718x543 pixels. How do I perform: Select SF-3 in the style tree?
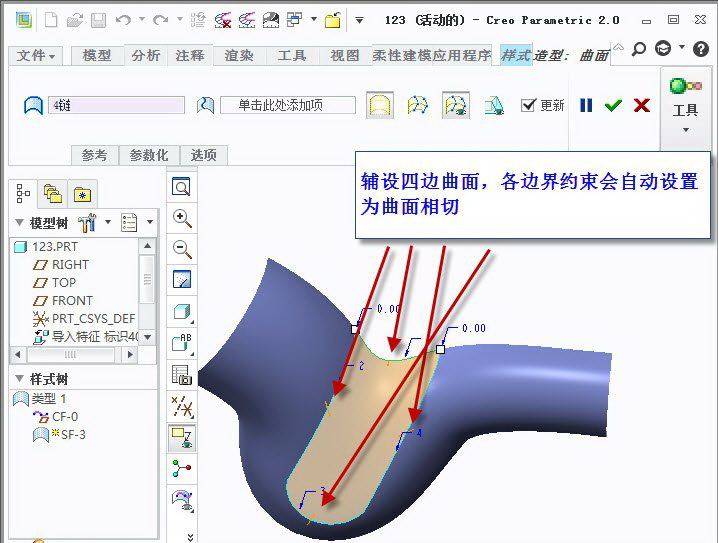pos(72,434)
